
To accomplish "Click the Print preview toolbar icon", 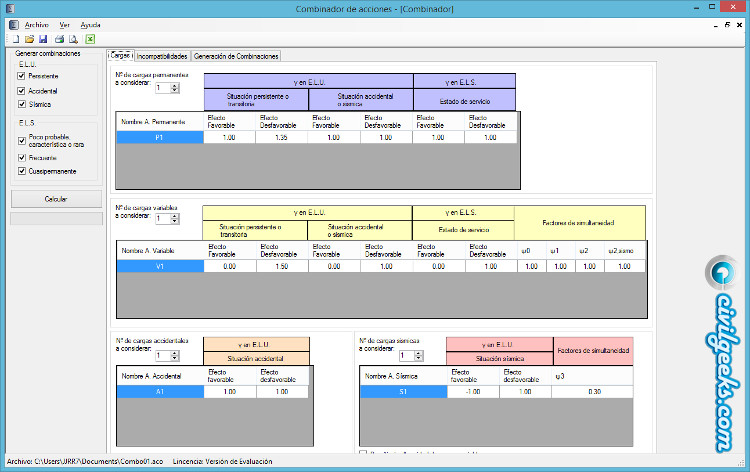I will 74,39.
